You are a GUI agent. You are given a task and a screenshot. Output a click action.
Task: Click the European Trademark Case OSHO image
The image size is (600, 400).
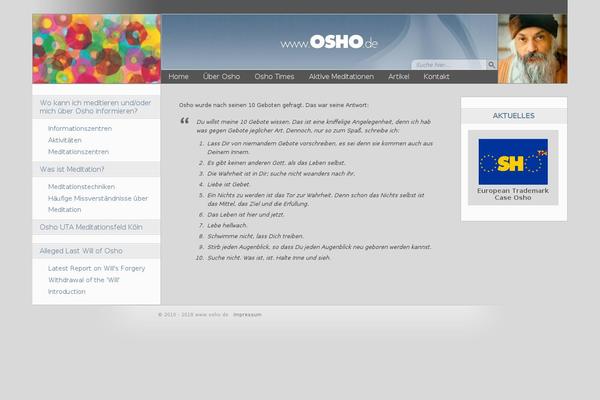513,162
